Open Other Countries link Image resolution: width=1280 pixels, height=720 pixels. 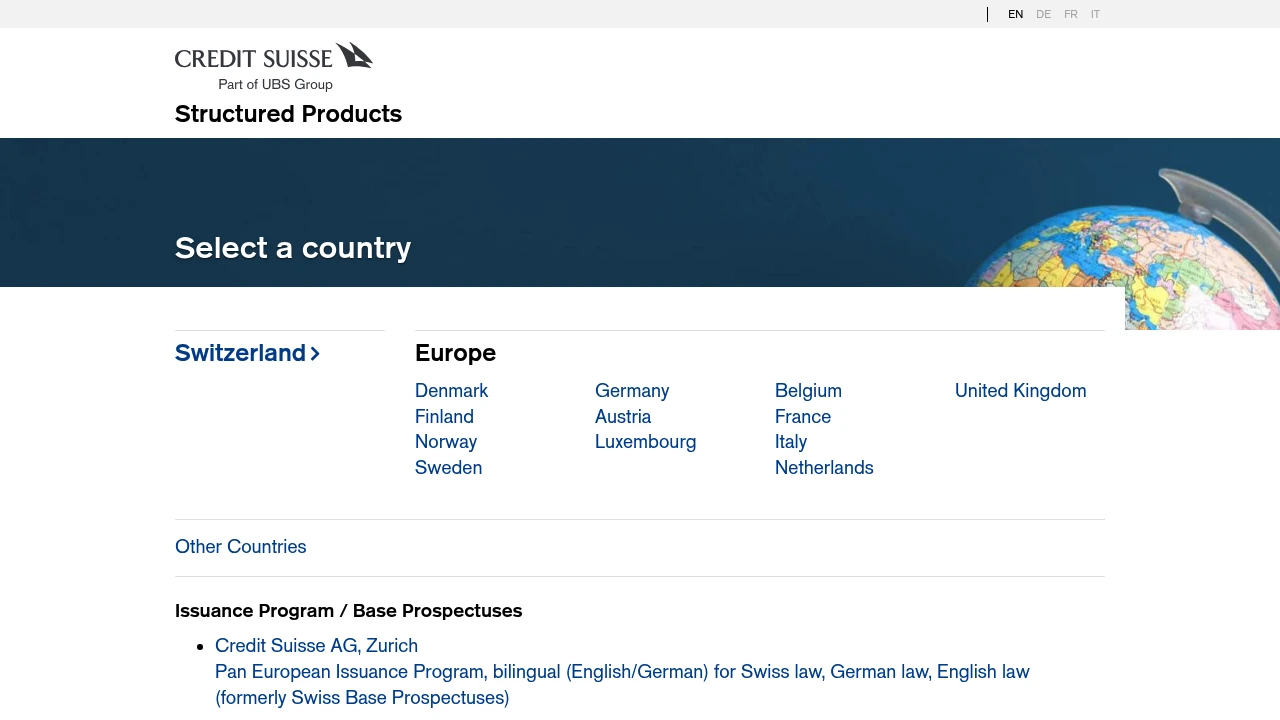click(x=241, y=547)
